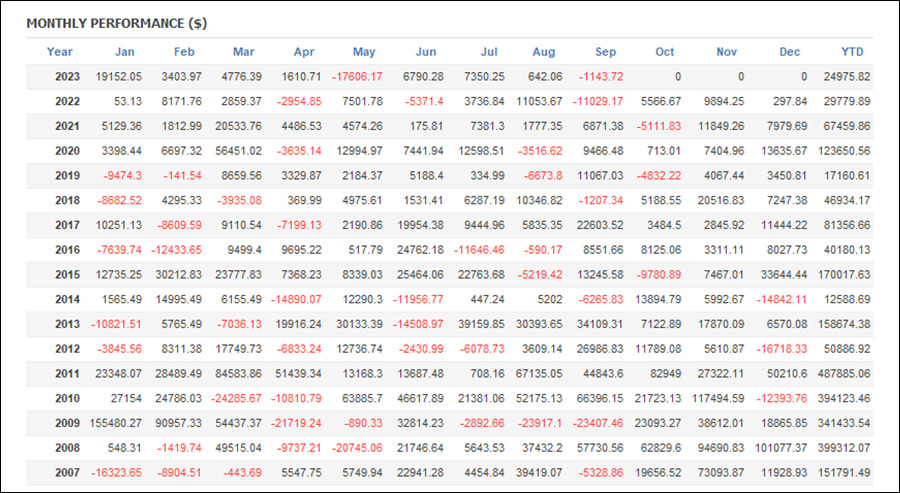The image size is (900, 493).
Task: Select the Dec column header
Action: point(791,52)
